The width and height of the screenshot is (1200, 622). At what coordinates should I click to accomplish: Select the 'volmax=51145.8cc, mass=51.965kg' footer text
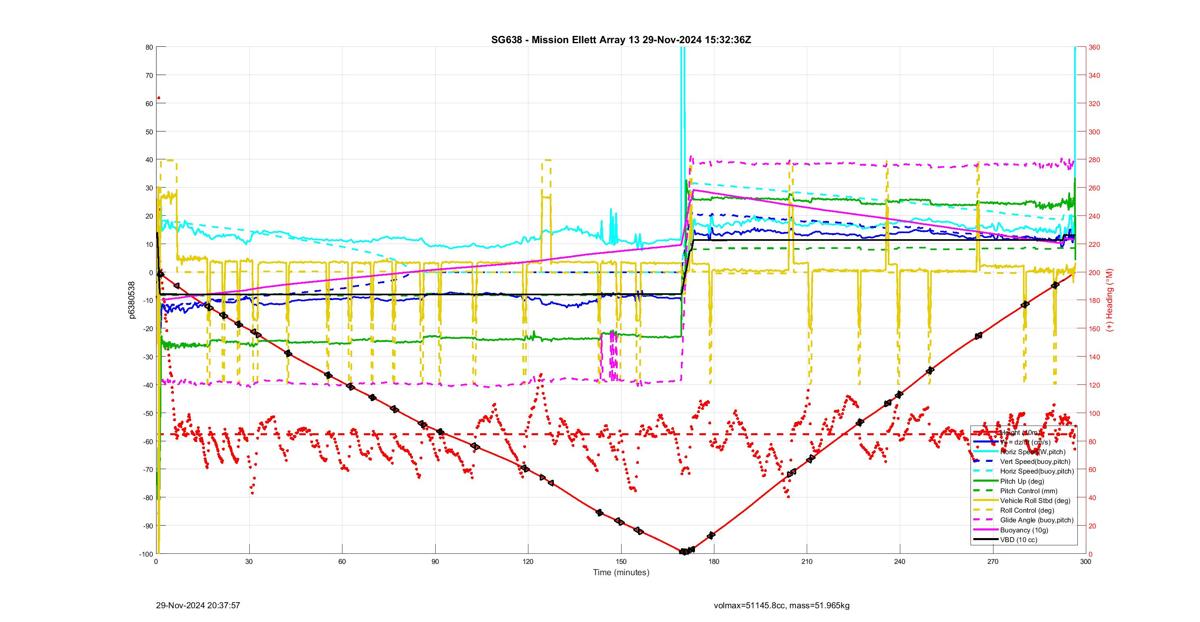click(782, 605)
